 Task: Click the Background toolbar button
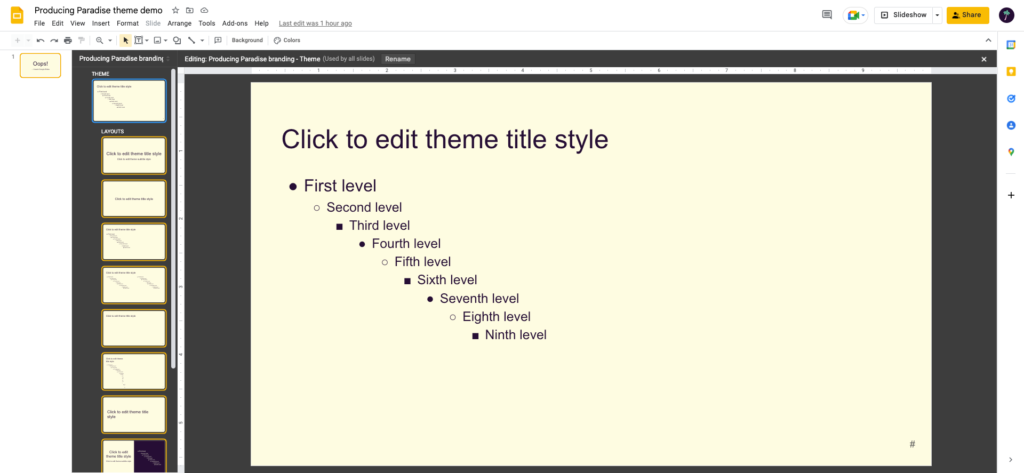(248, 41)
